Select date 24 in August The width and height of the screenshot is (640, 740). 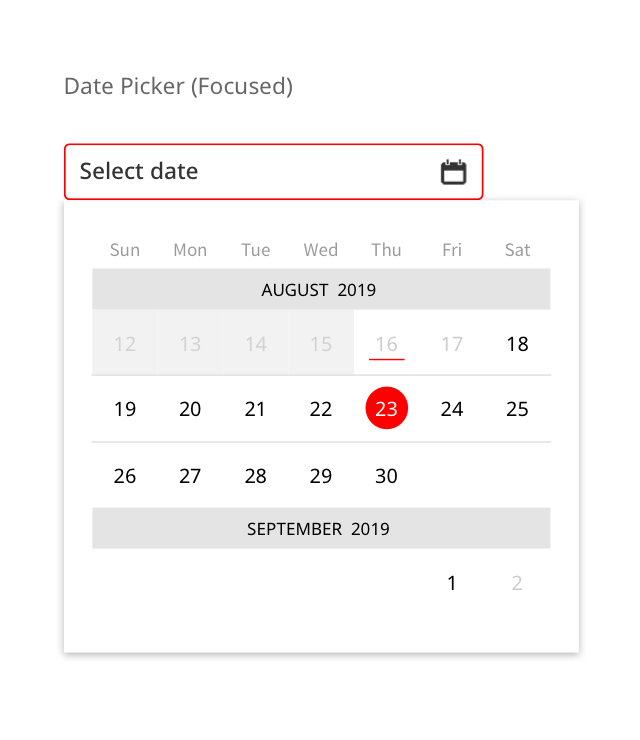tap(452, 409)
